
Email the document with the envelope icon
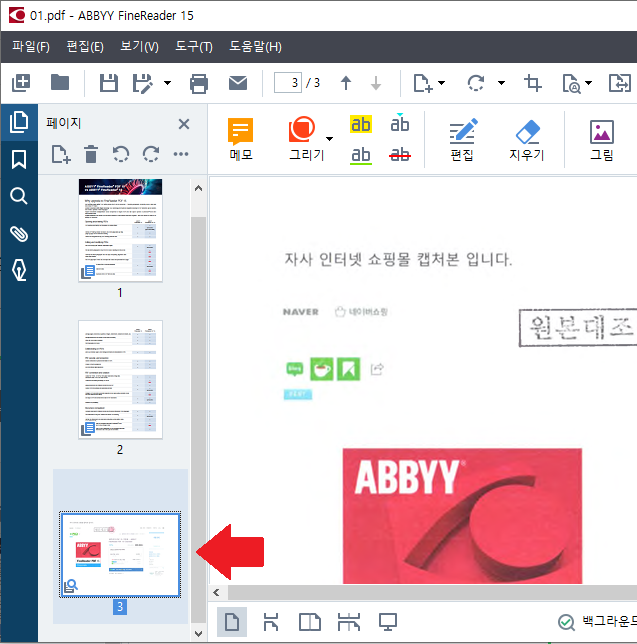238,83
